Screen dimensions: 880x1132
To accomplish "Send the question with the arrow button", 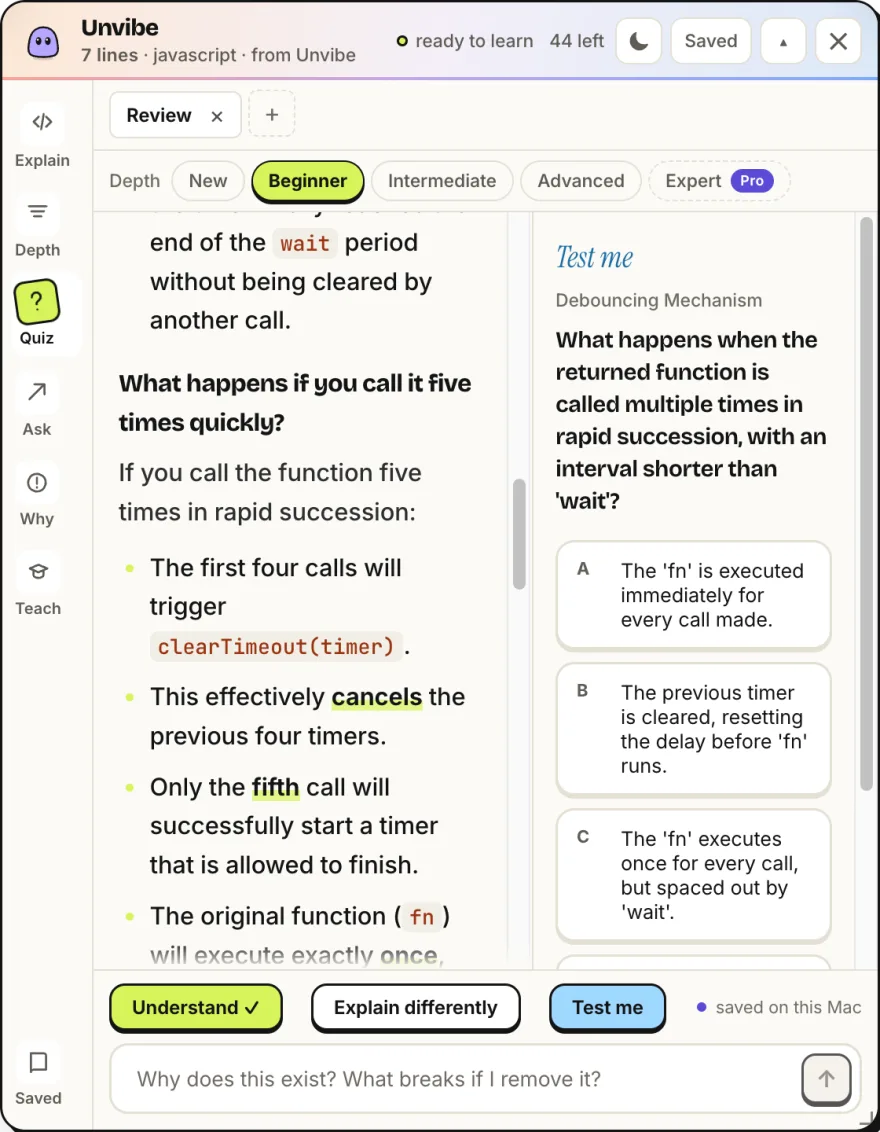I will [827, 1079].
